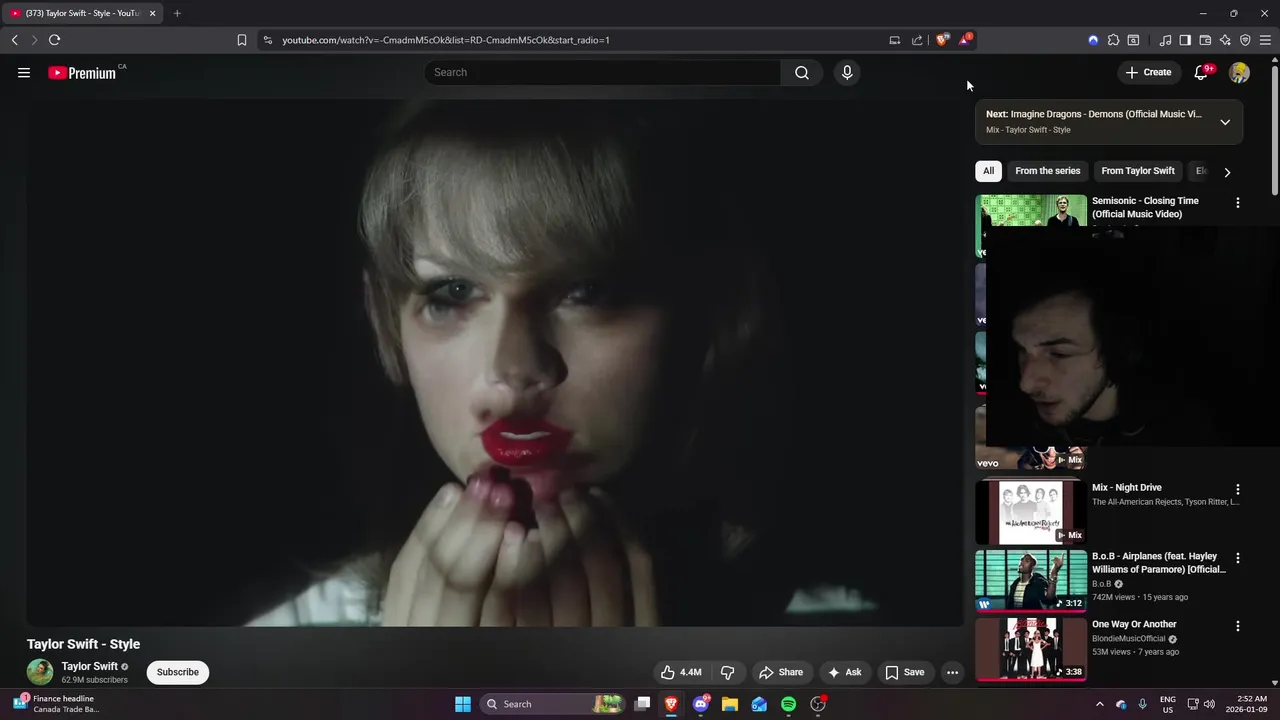
Task: Open the YouTube guide hamburger menu
Action: (x=24, y=72)
